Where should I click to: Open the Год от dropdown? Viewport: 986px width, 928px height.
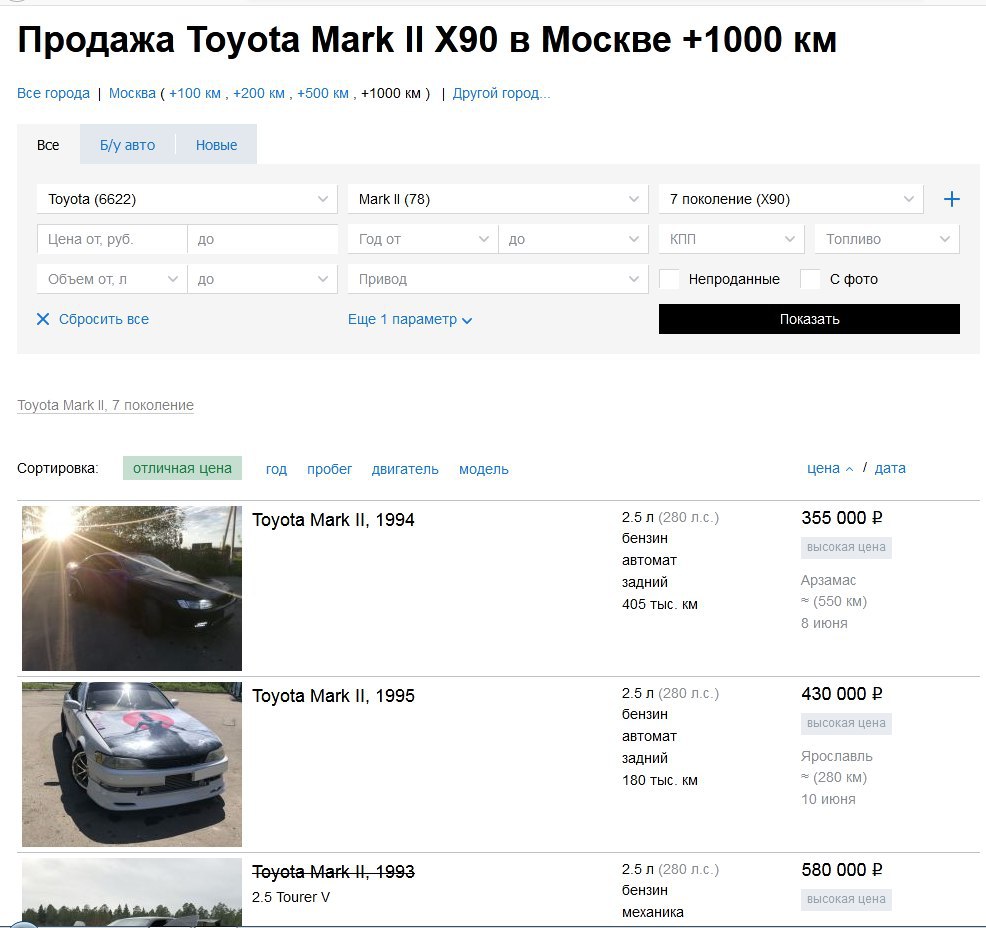tap(423, 240)
